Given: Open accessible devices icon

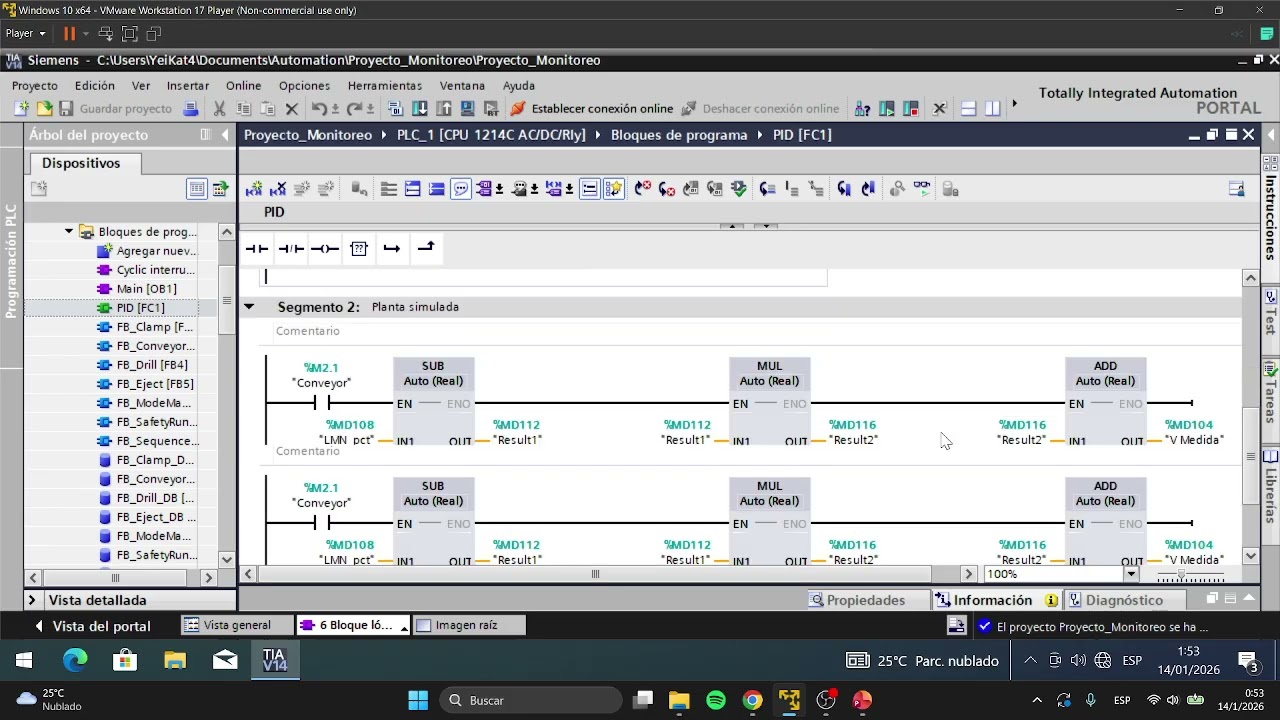Looking at the screenshot, I should pyautogui.click(x=862, y=108).
